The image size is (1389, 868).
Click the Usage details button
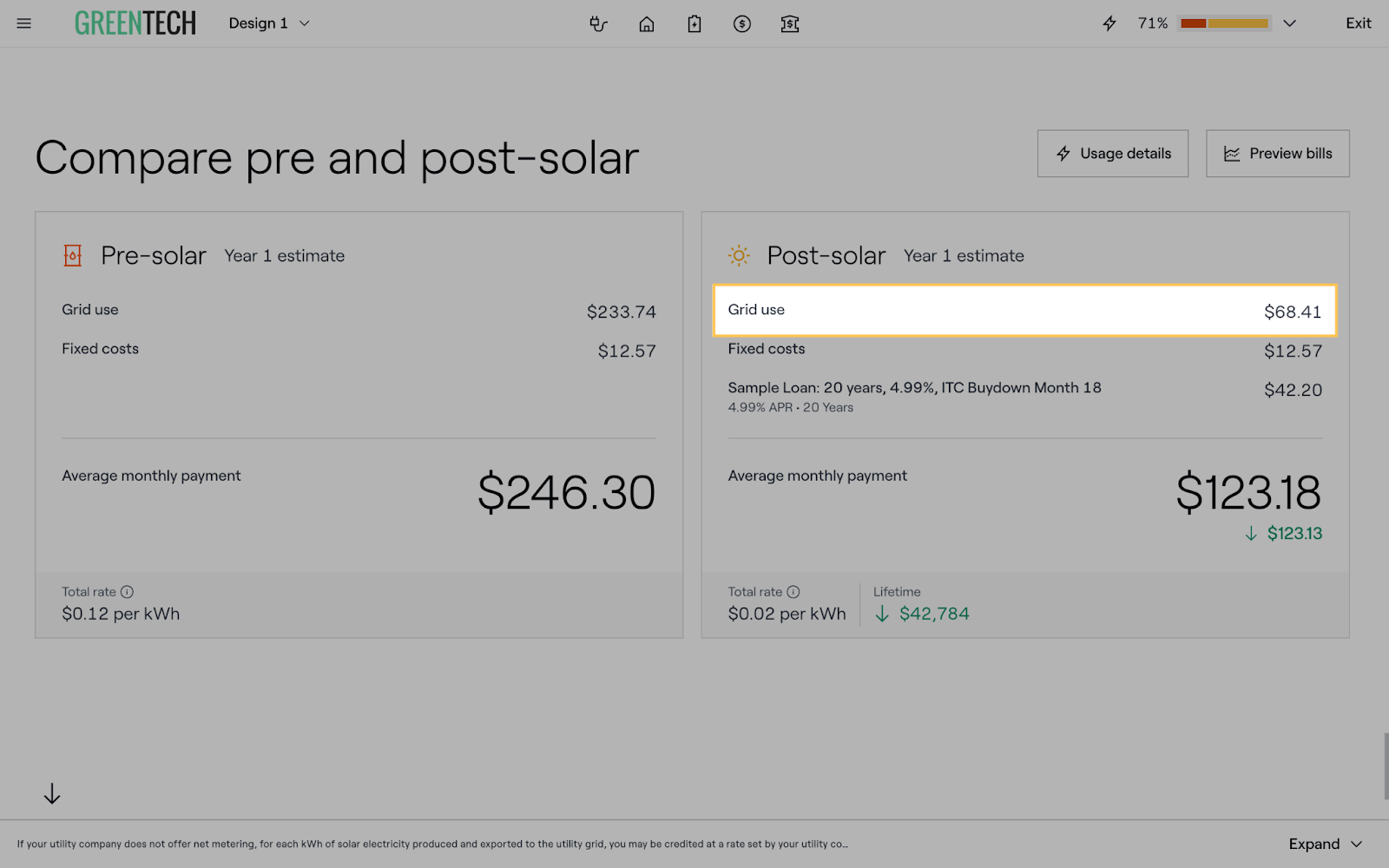click(x=1112, y=154)
